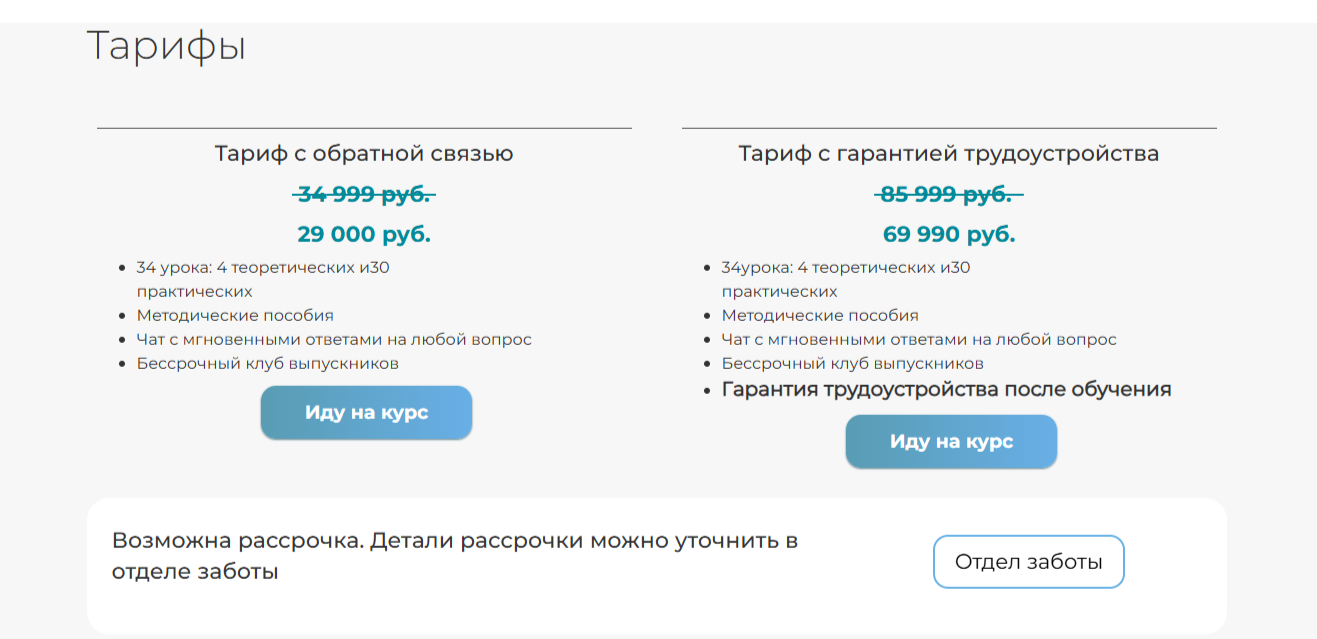Screen dimensions: 1317x639
Task: Click "Методические пособия" in the employment guarantee tariff
Action: click(x=820, y=316)
